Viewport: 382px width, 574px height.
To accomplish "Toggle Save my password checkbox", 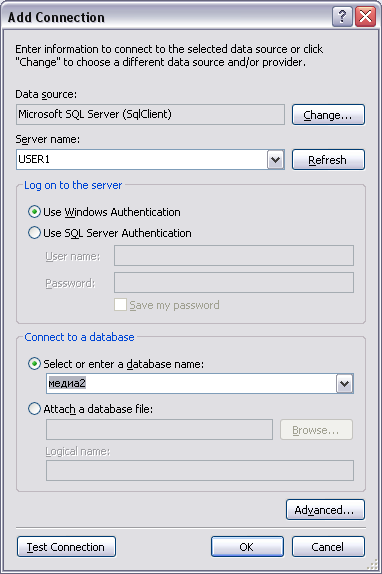I will 120,305.
